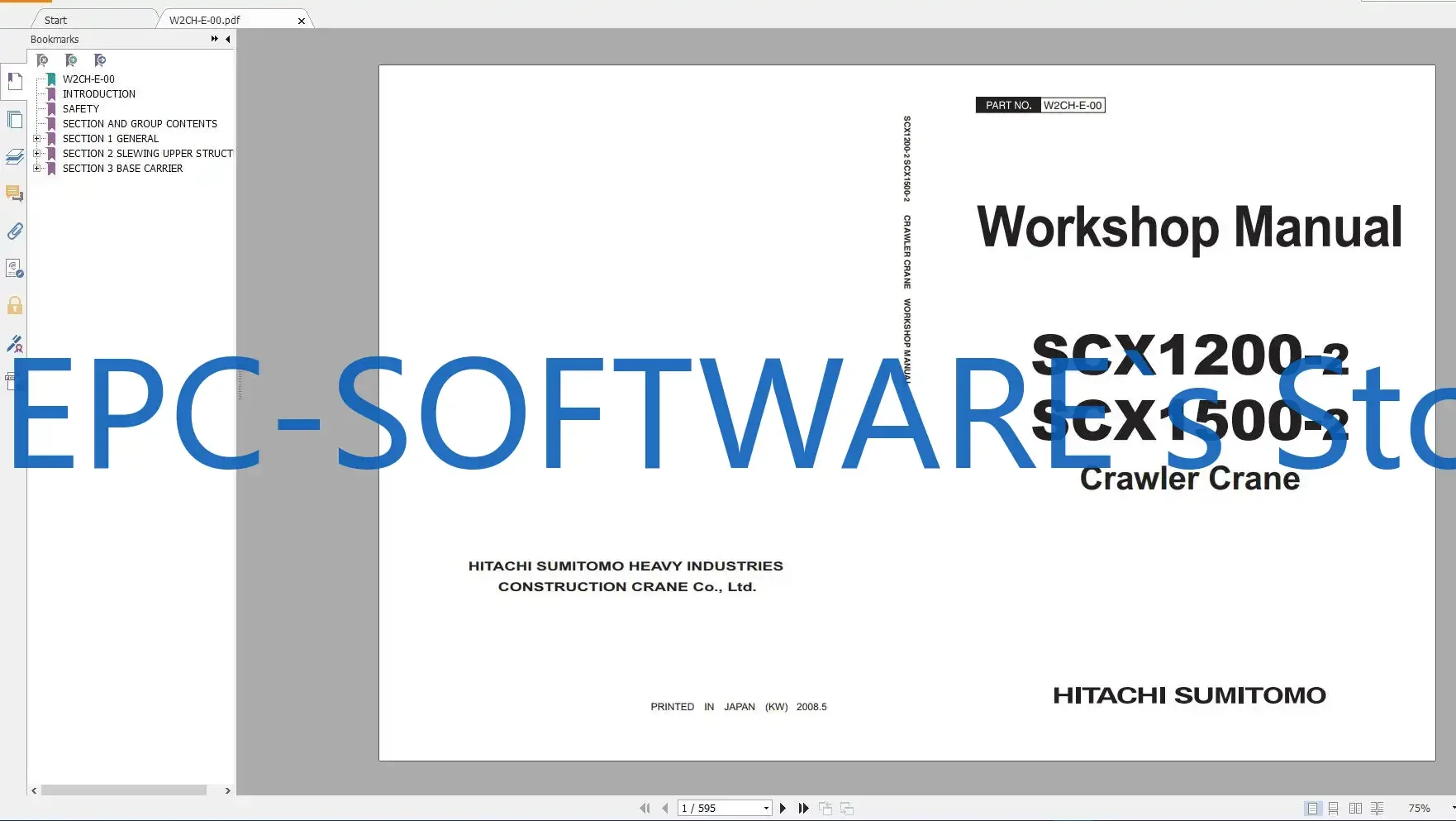Open the W2CH-E-00 bookmark

coord(88,79)
